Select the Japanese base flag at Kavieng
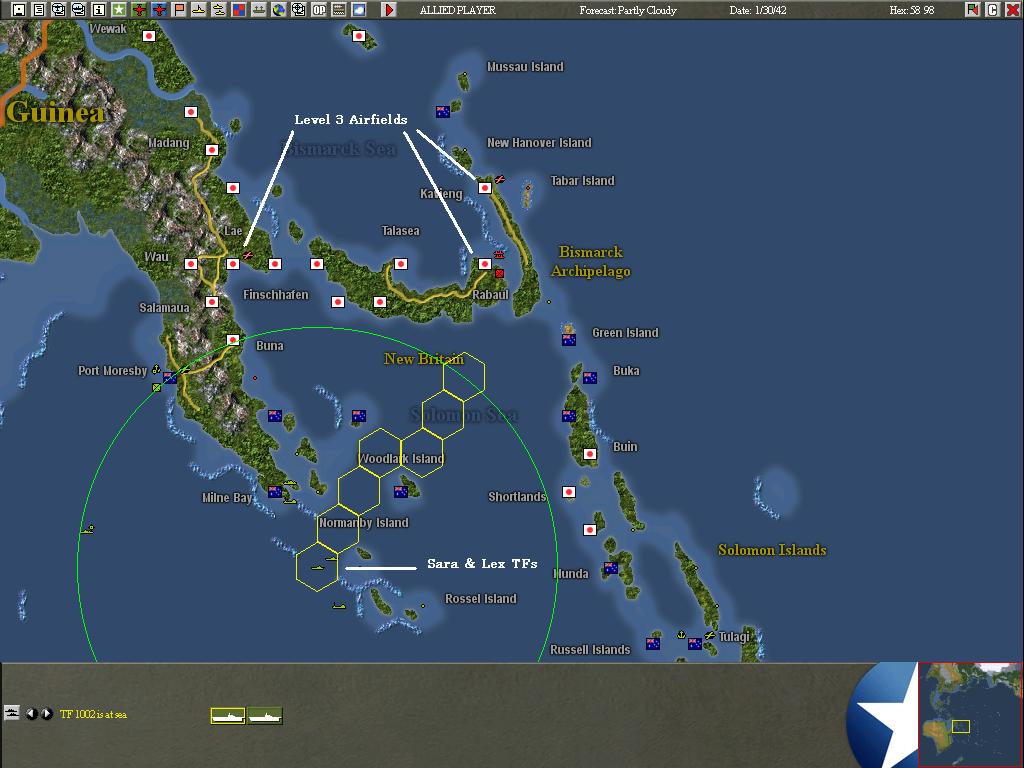Screen dimensions: 1024x768 [485, 188]
